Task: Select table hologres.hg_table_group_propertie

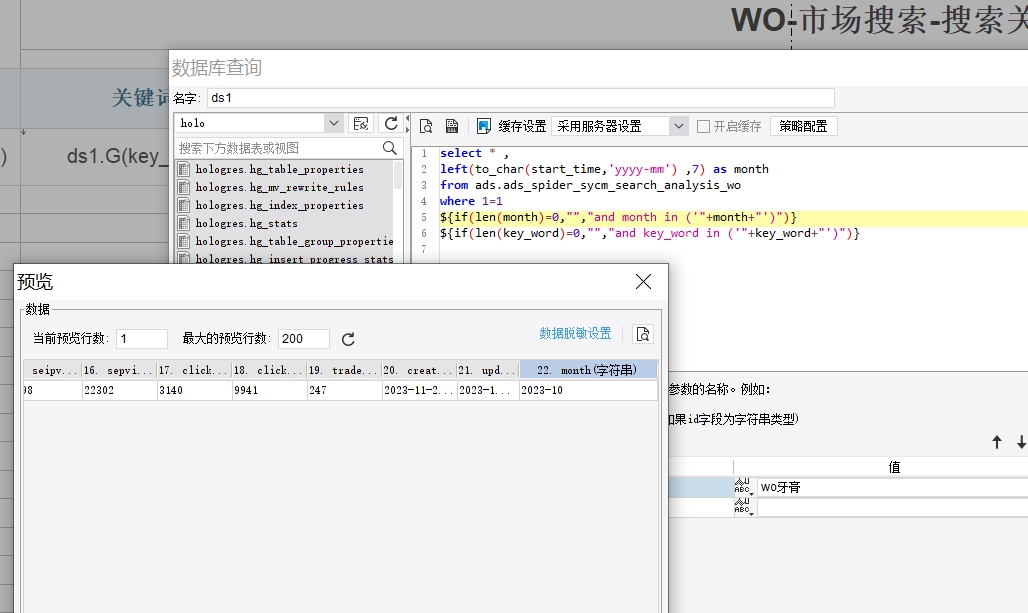Action: [294, 241]
